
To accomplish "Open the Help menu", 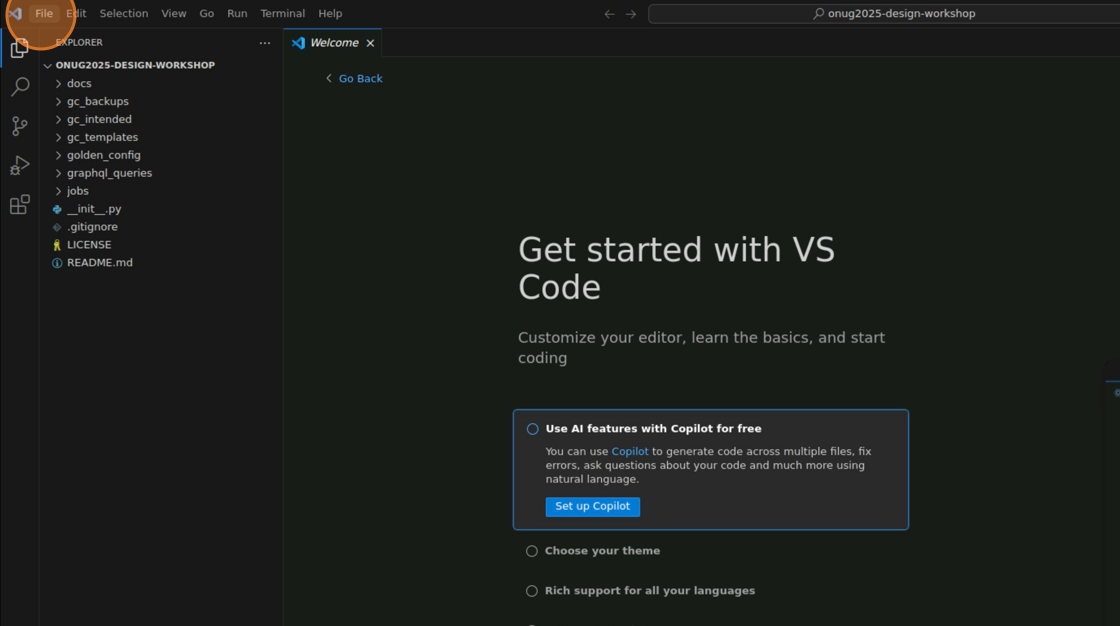I will 330,14.
